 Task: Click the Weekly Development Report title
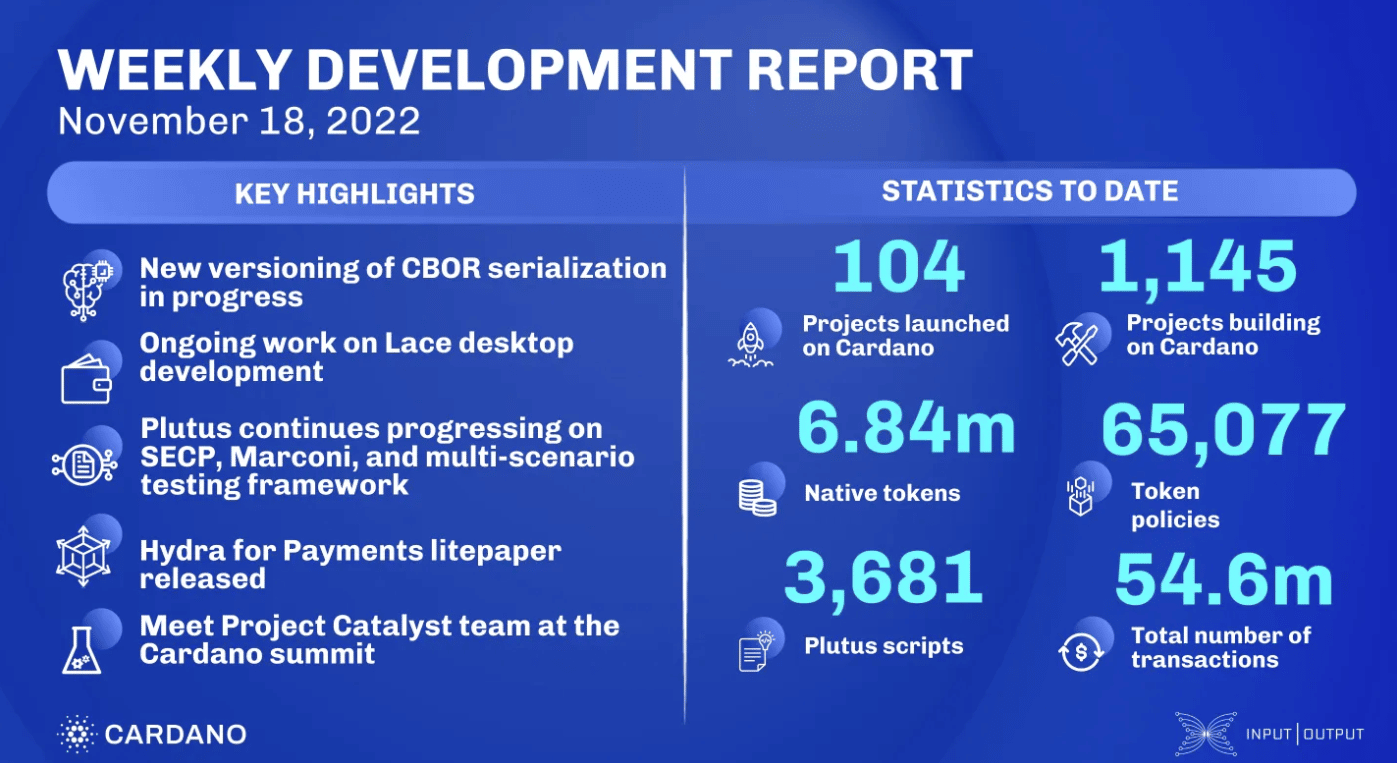pyautogui.click(x=515, y=70)
